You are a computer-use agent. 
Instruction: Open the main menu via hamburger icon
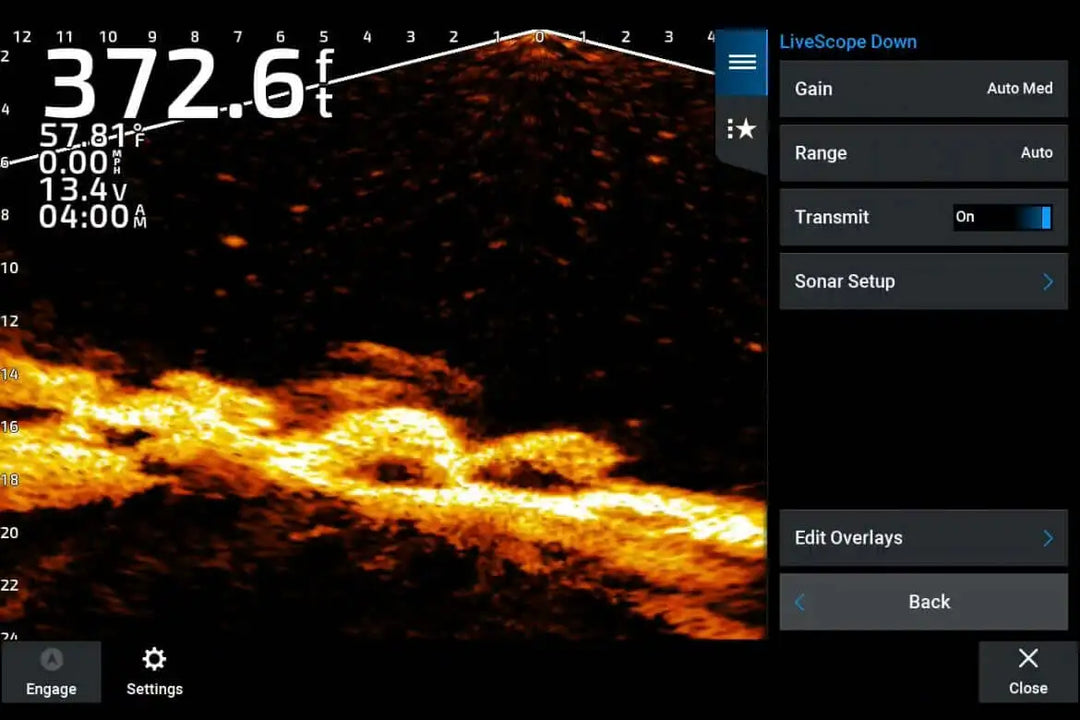[x=741, y=61]
